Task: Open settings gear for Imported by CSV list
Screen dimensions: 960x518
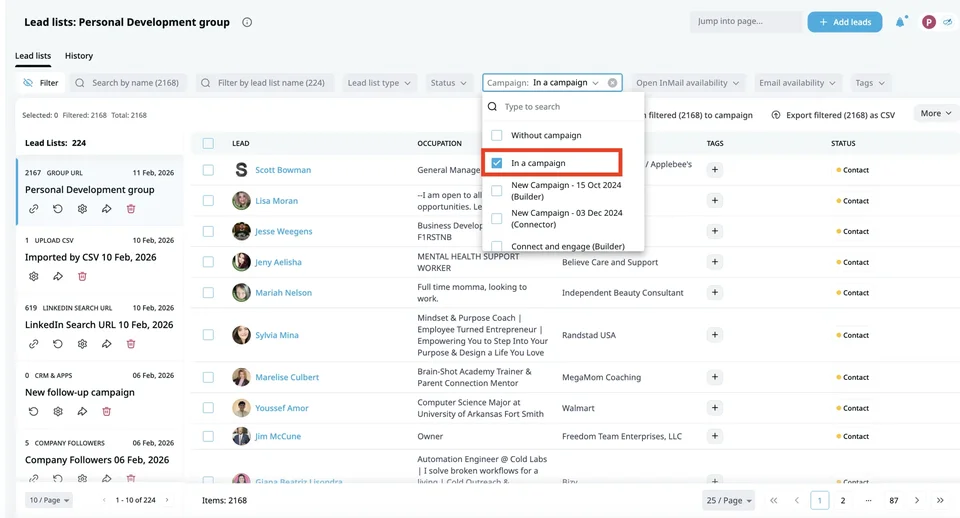Action: point(34,276)
